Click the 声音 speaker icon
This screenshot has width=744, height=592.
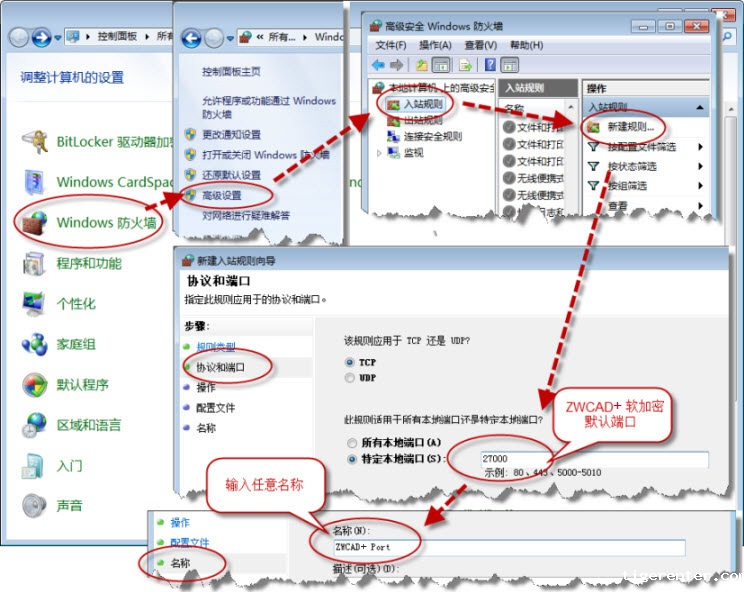coord(35,505)
